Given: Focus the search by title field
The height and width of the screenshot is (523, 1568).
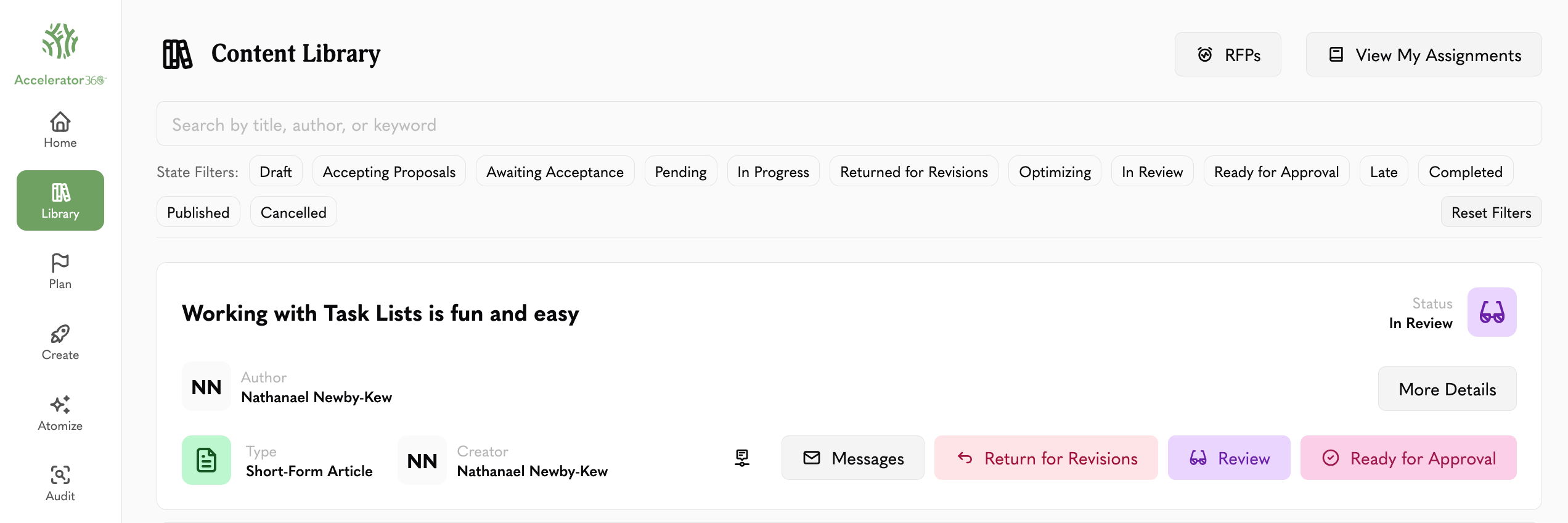Looking at the screenshot, I should pyautogui.click(x=849, y=124).
